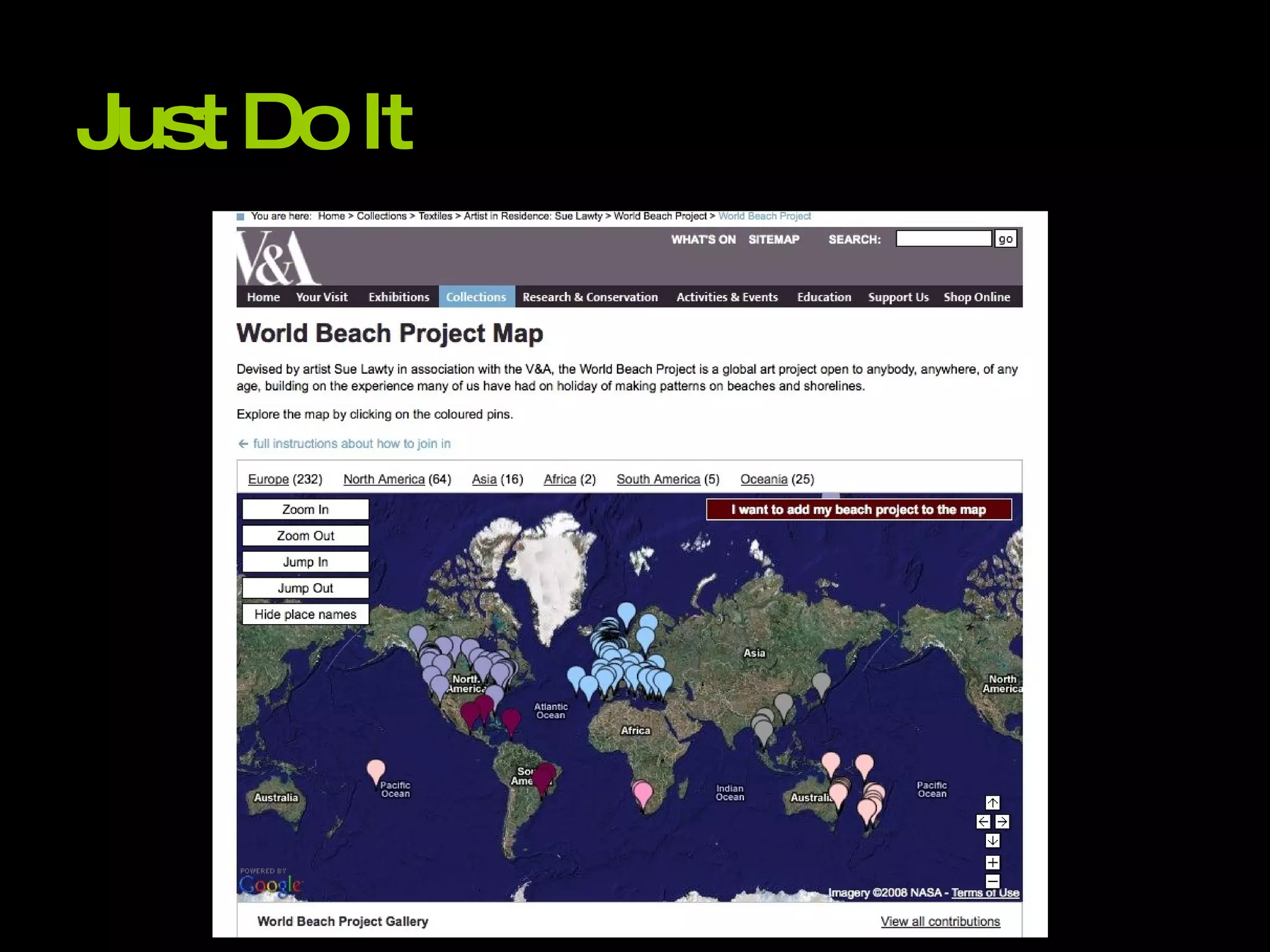
Task: Click the map pan right arrow
Action: 1002,822
